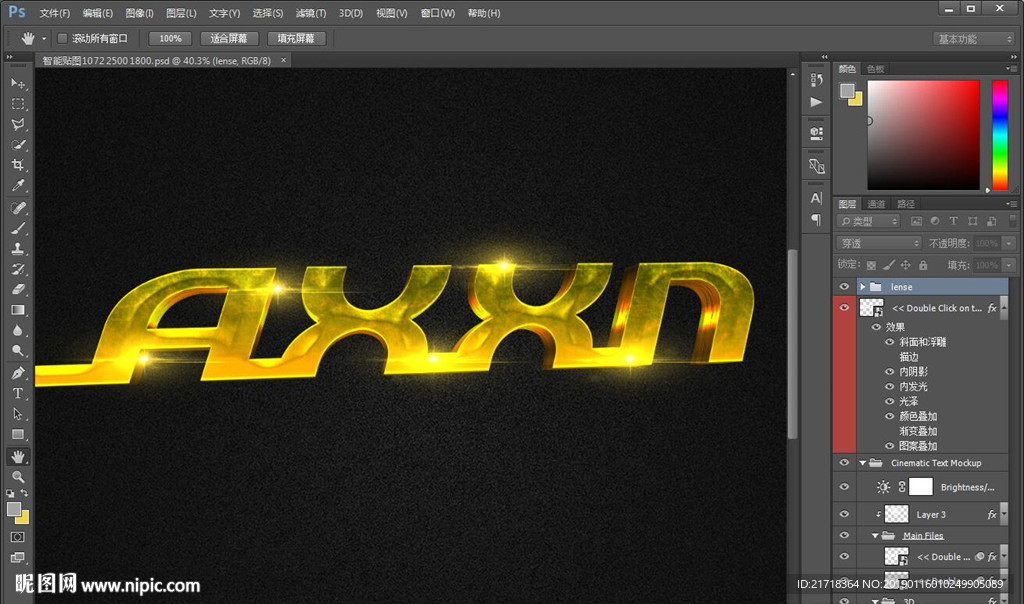Click the lock all layer icon
The width and height of the screenshot is (1024, 604).
pos(923,265)
